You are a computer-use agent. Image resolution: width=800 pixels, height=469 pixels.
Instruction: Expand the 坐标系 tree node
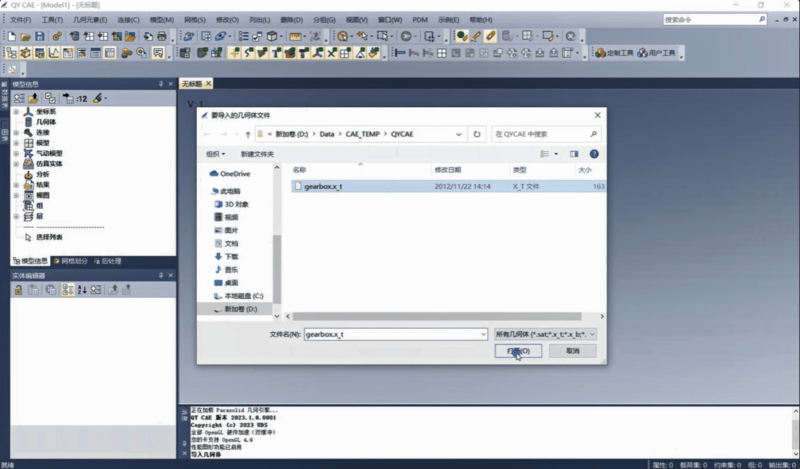(x=16, y=112)
